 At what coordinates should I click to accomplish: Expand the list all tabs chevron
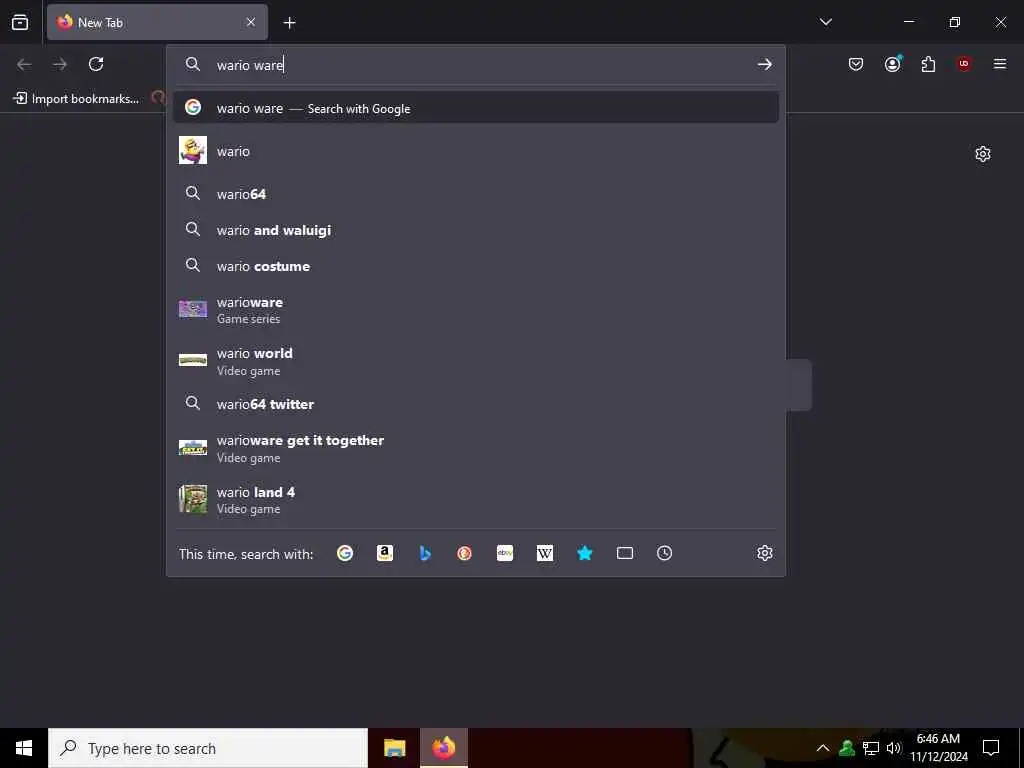tap(825, 22)
